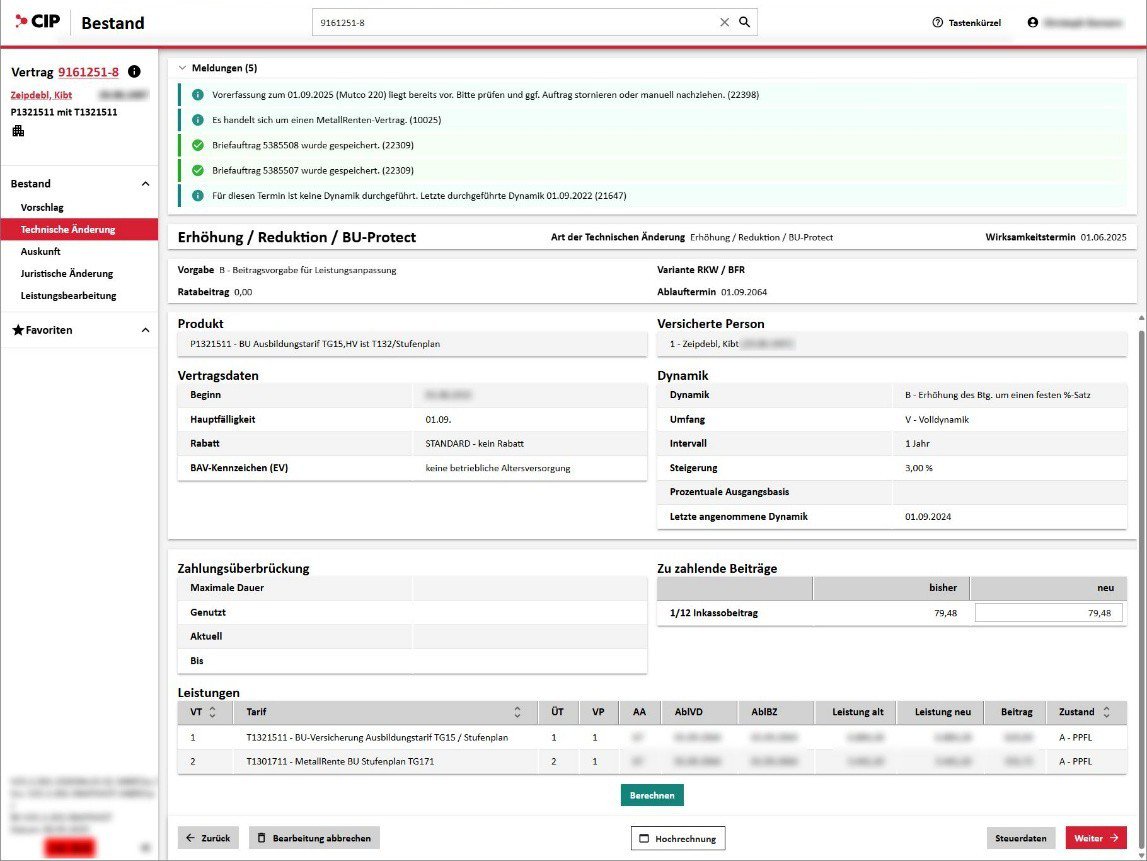
Task: Clear the search field with the X icon
Action: click(724, 22)
